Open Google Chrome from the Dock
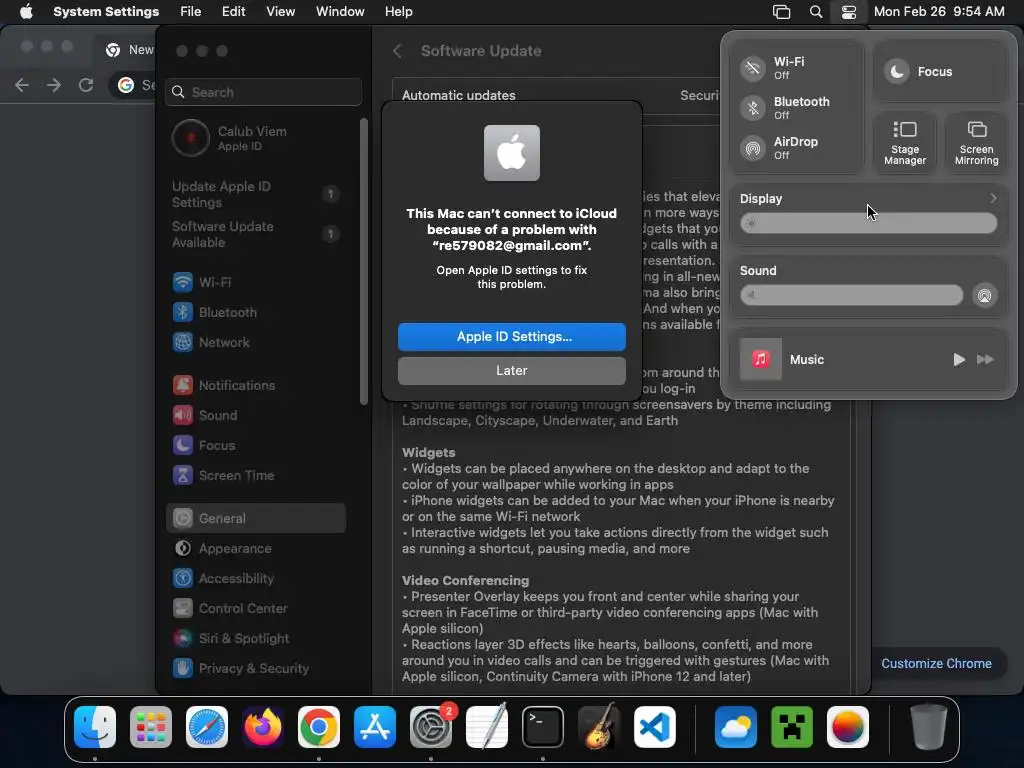This screenshot has width=1024, height=768. (x=319, y=727)
